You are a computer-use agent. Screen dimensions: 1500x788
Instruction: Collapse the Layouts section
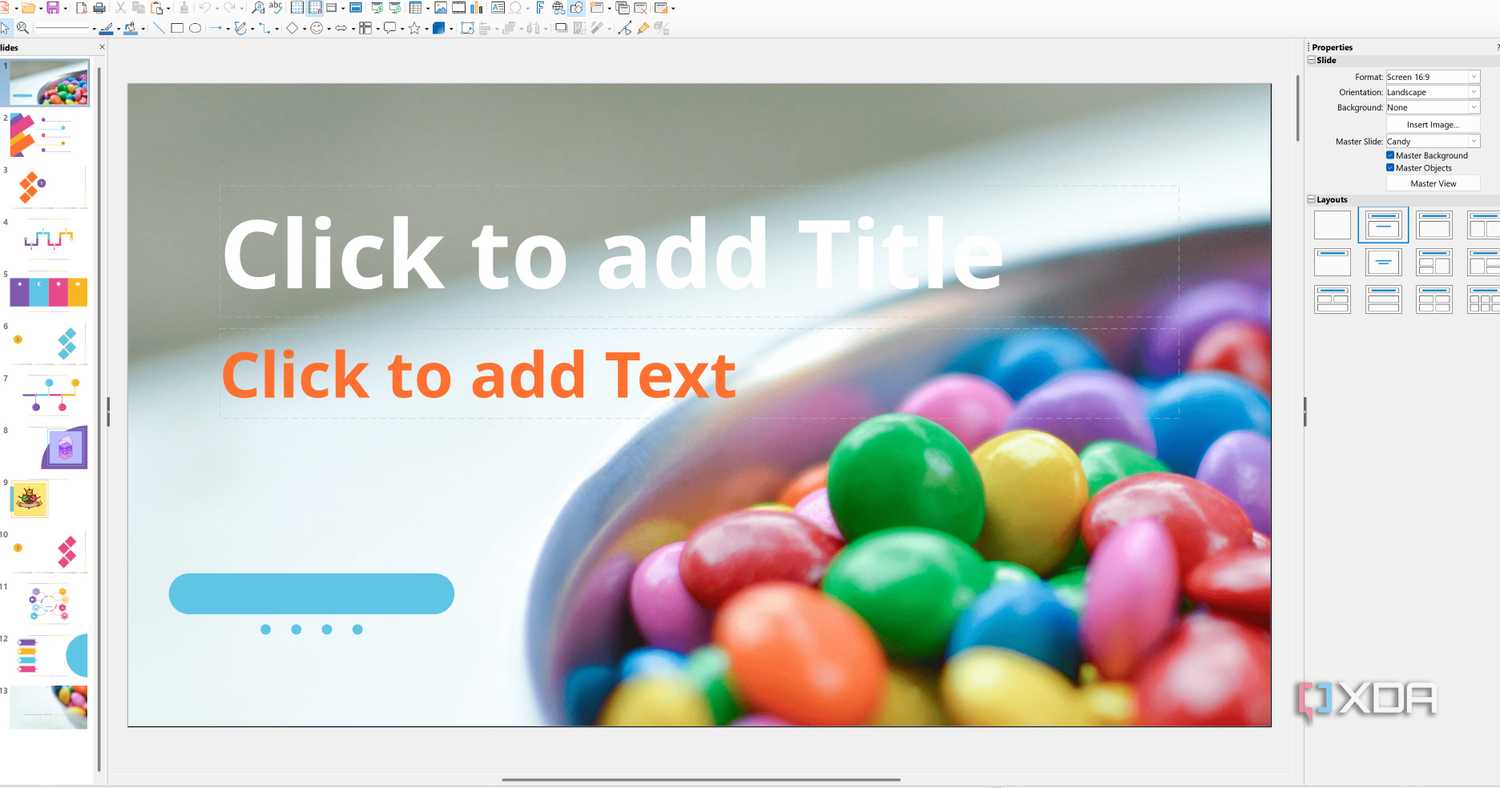point(1312,200)
